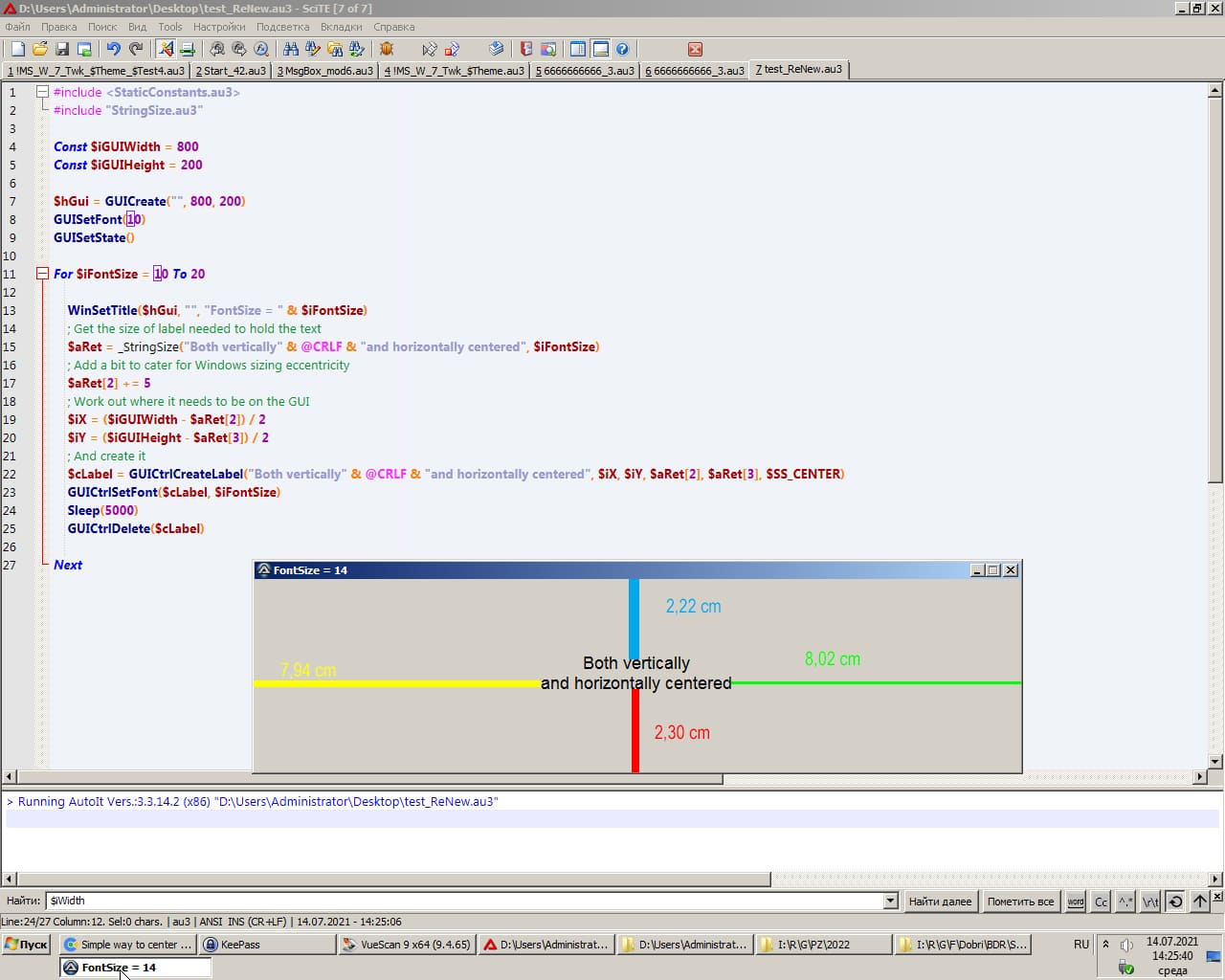Open KeePass from the taskbar
This screenshot has height=980, width=1225.
266,945
